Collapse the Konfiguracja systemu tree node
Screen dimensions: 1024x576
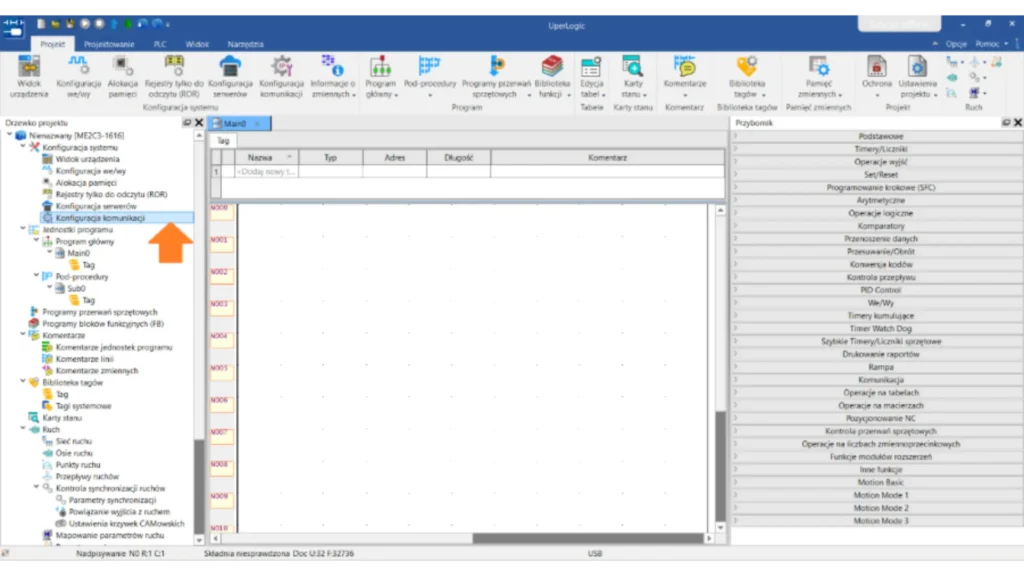click(x=23, y=147)
